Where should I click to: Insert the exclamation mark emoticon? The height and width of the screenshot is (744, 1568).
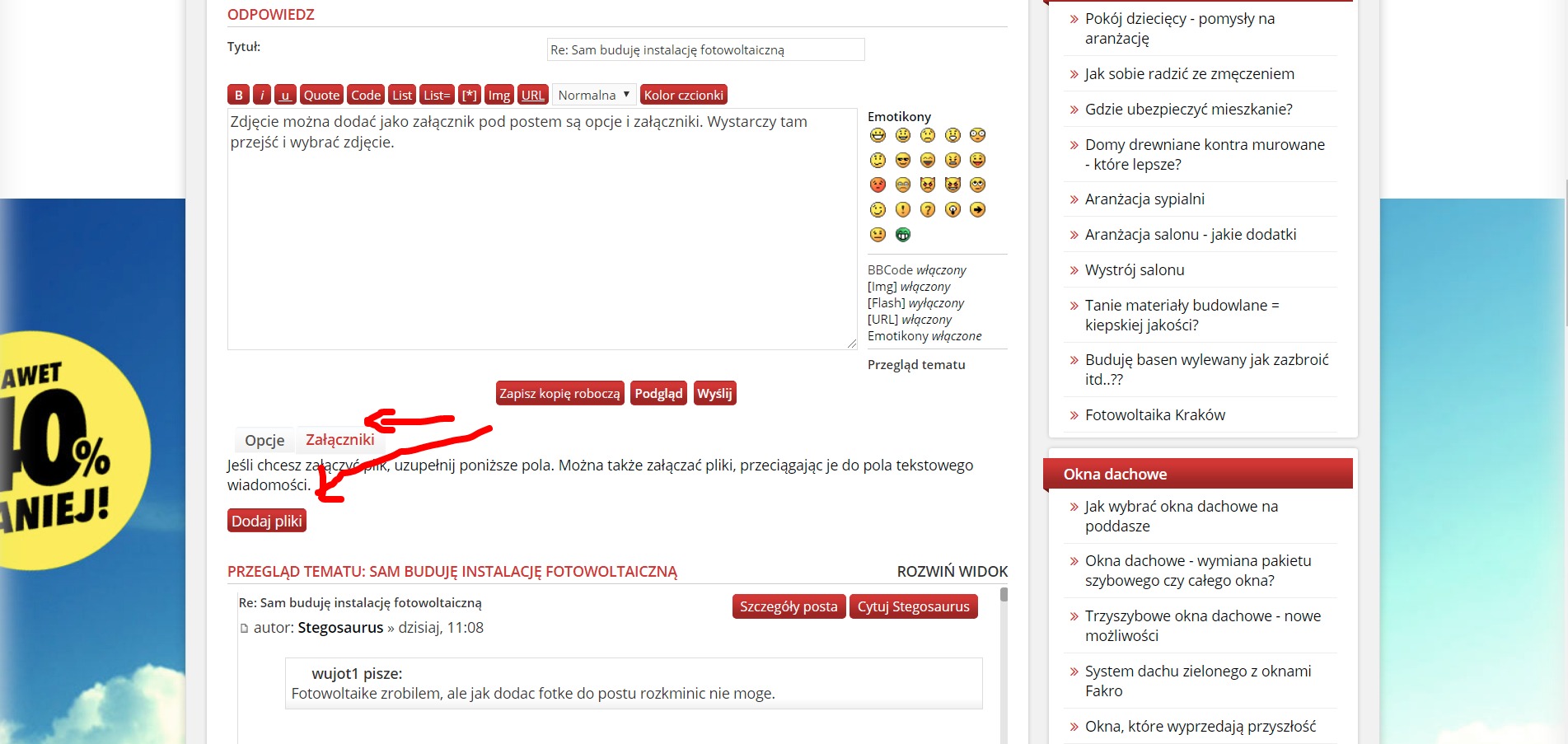(903, 210)
